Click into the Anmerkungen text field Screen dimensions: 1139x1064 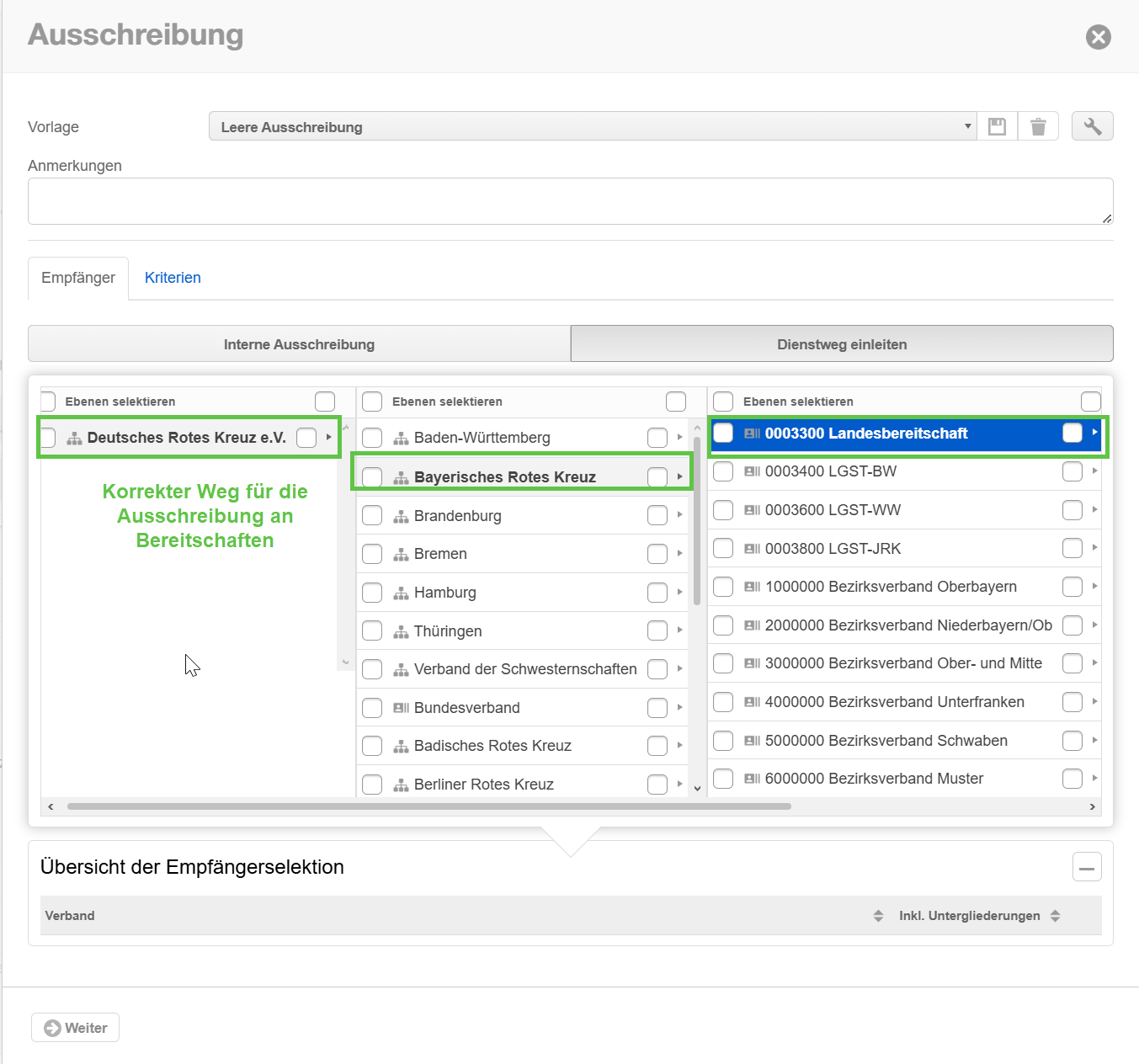coord(570,201)
